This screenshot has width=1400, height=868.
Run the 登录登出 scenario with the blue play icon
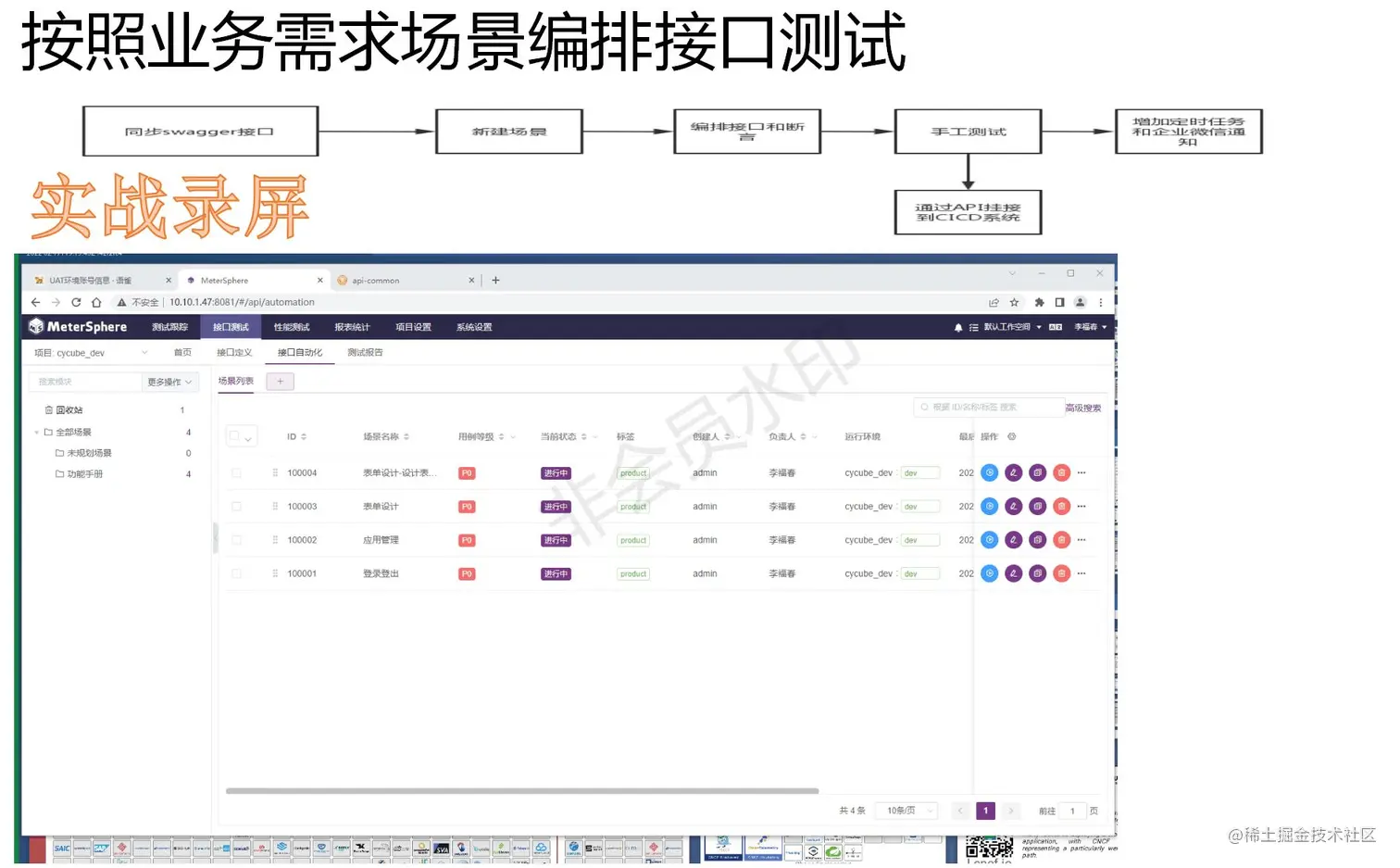(989, 572)
